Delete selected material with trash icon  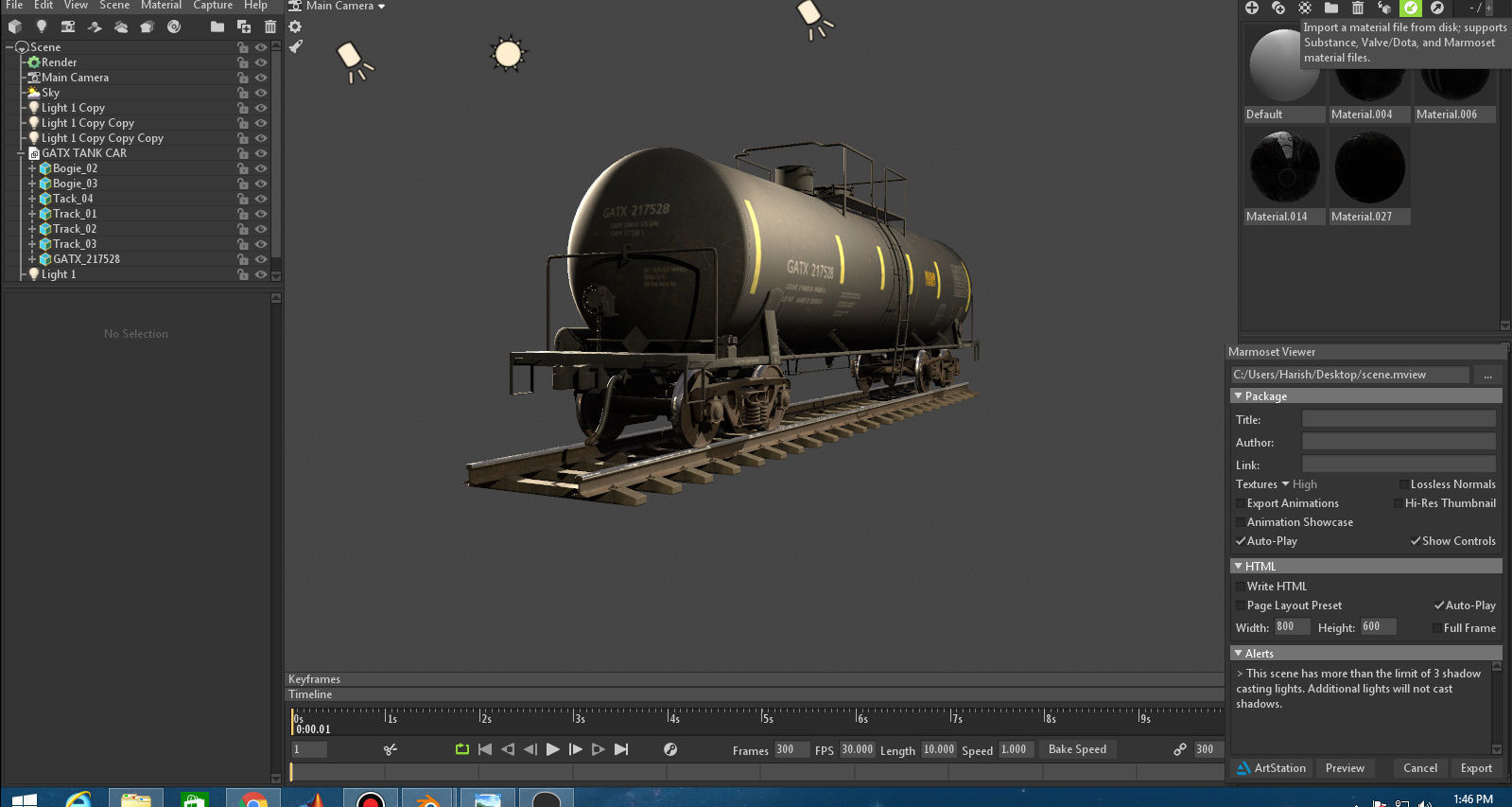1358,8
